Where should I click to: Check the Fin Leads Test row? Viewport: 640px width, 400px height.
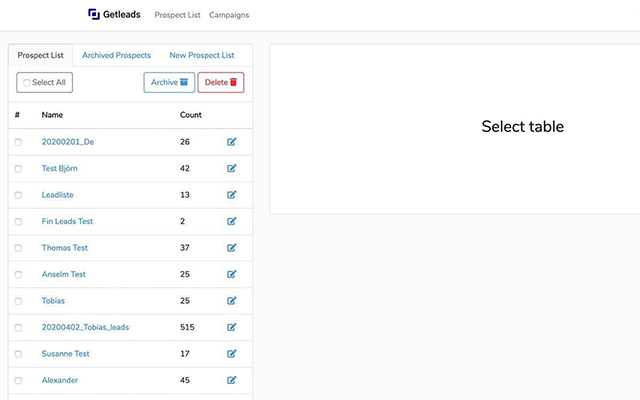click(x=18, y=222)
